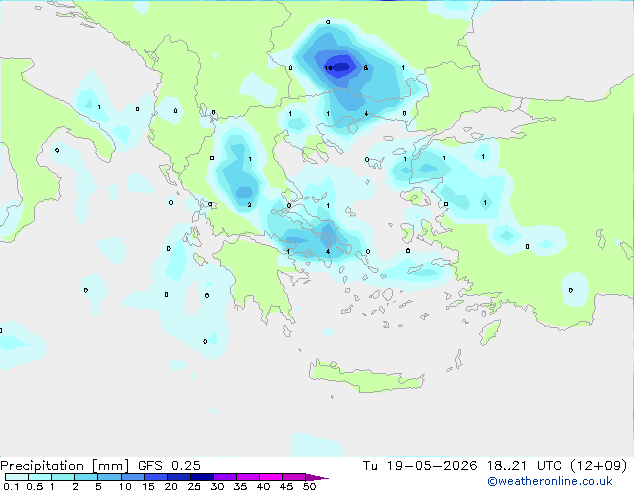The image size is (634, 490).
Task: Click the "Tu 19-05-2026" date text
Action: 420,465
